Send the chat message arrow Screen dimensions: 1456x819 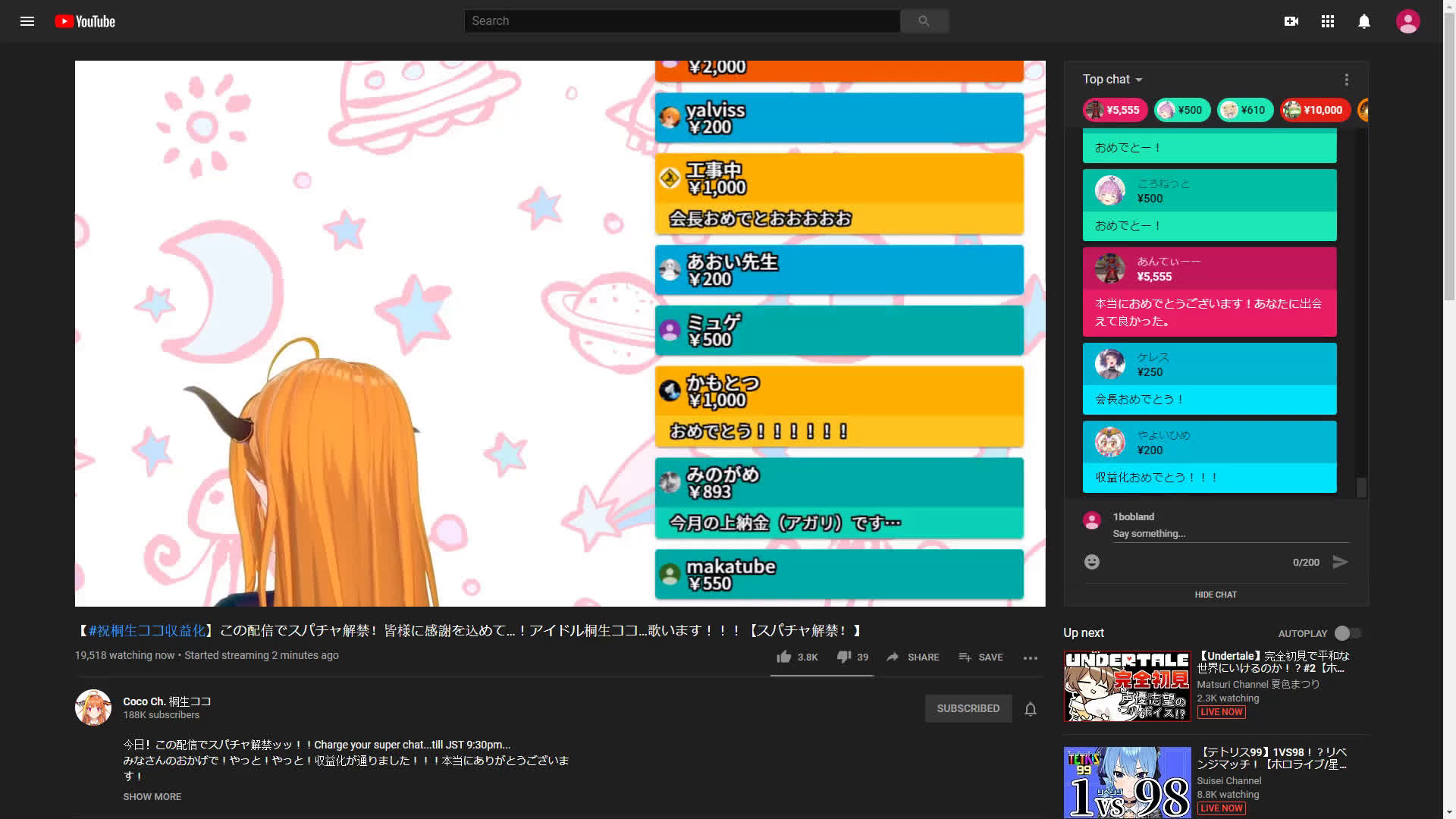coord(1341,562)
